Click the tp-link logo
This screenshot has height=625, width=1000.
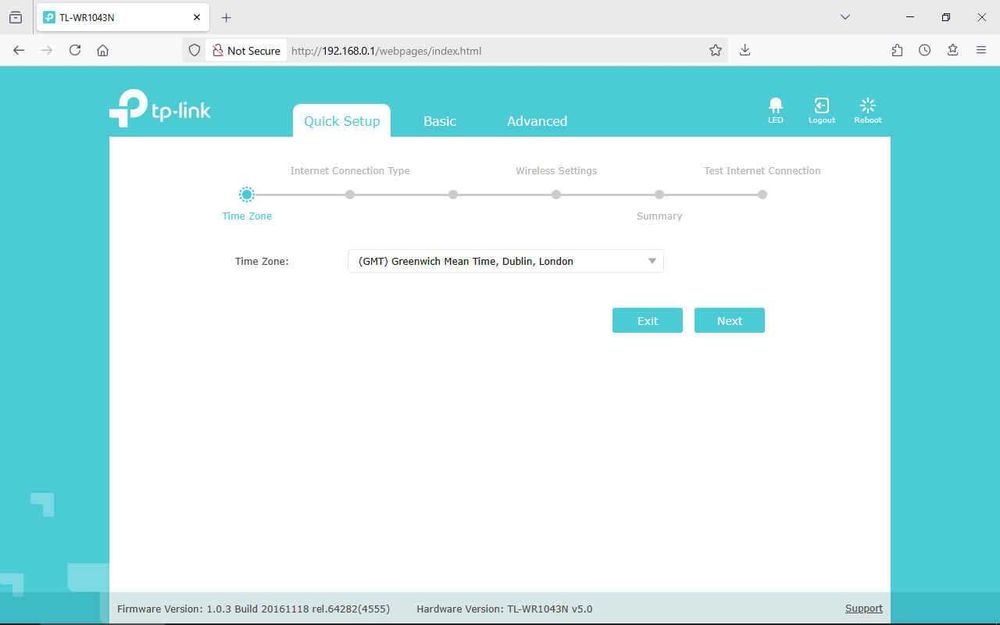[159, 108]
